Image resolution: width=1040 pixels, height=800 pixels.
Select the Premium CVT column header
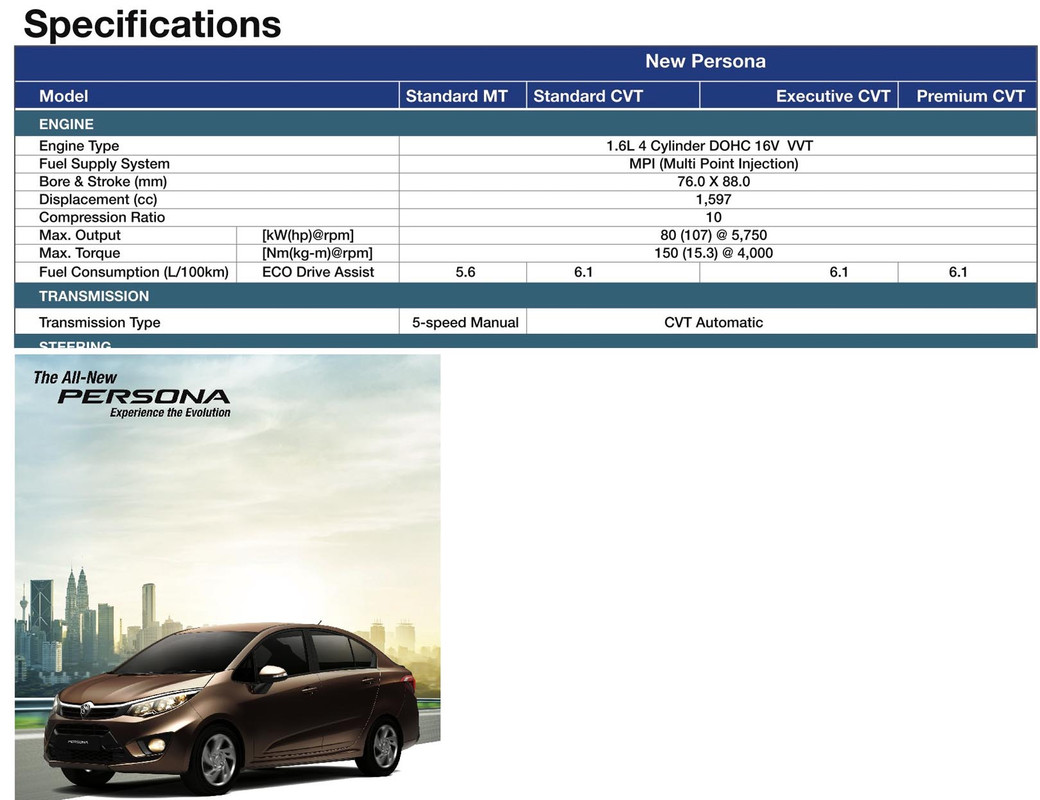tap(970, 96)
